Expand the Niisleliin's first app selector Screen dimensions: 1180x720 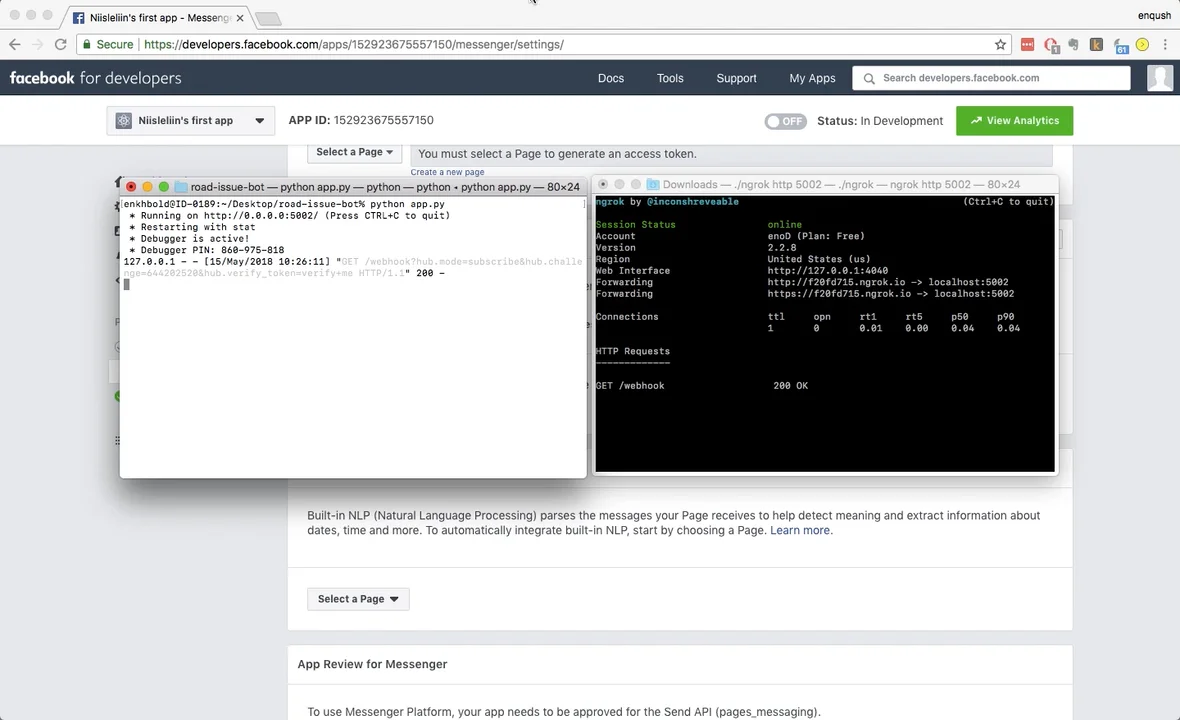pyautogui.click(x=190, y=120)
